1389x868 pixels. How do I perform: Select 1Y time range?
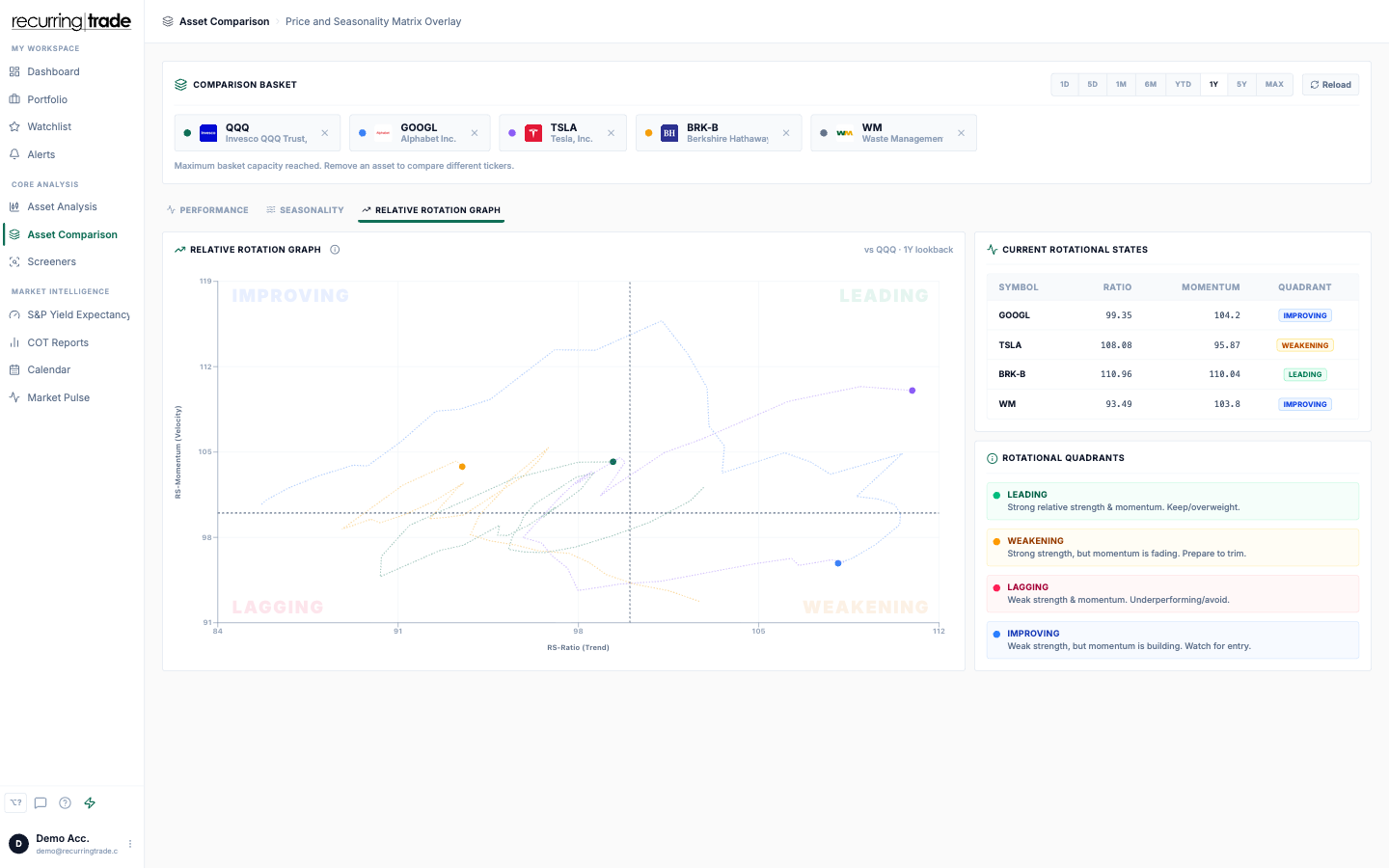1213,85
